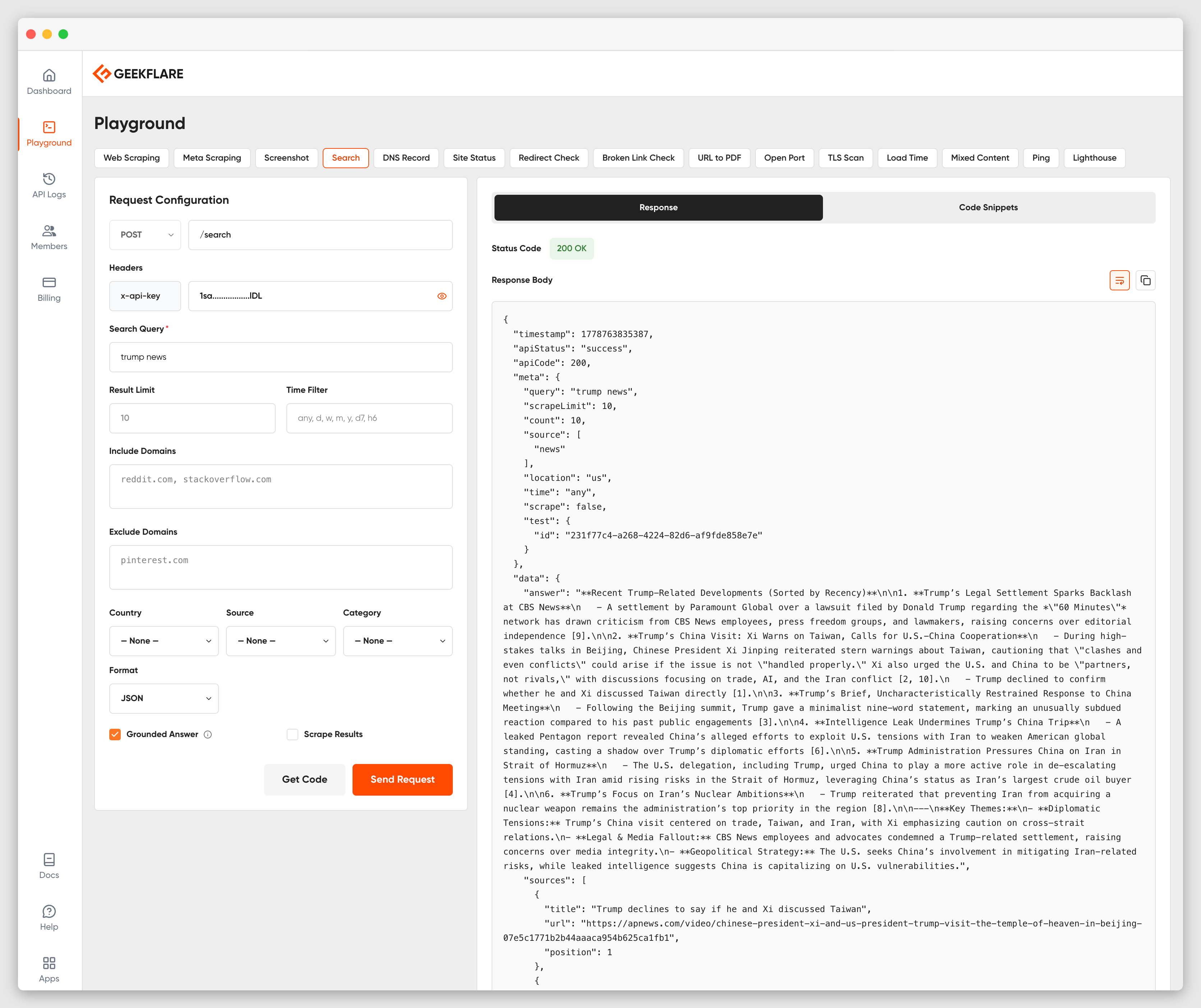Image resolution: width=1201 pixels, height=1008 pixels.
Task: Open the Category dropdown
Action: click(397, 641)
